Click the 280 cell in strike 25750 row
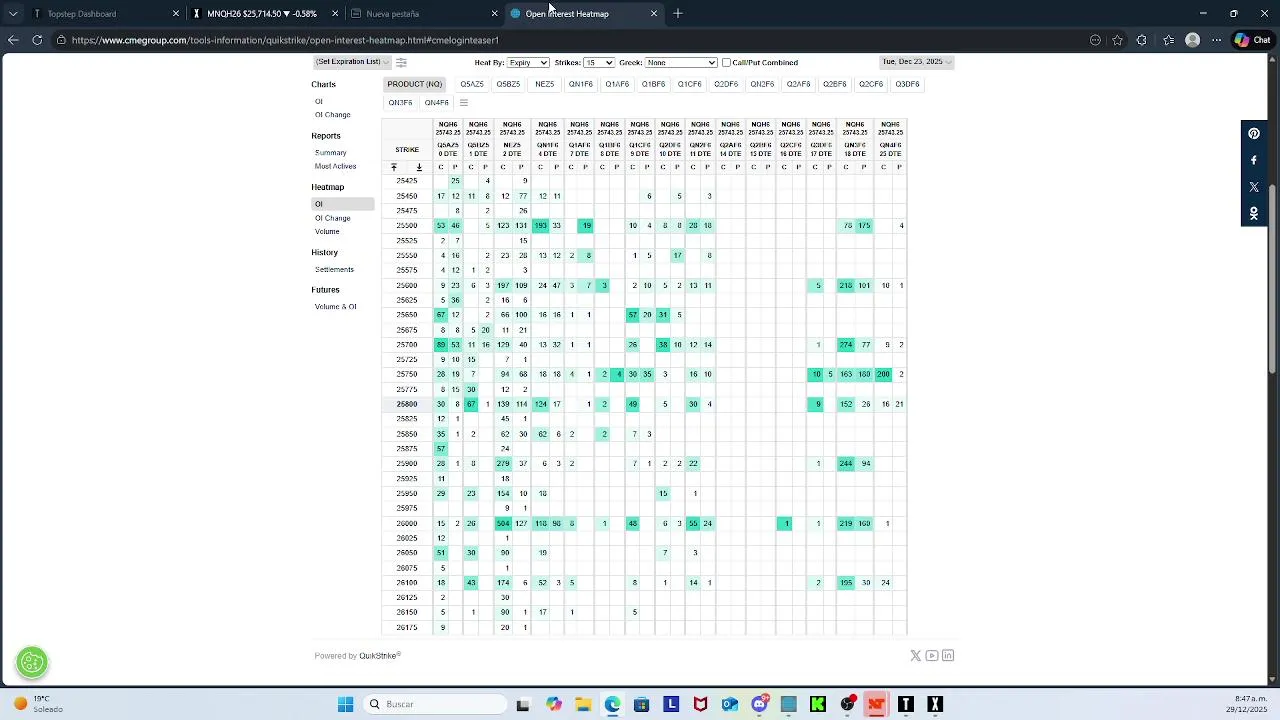1280x720 pixels. coord(883,374)
